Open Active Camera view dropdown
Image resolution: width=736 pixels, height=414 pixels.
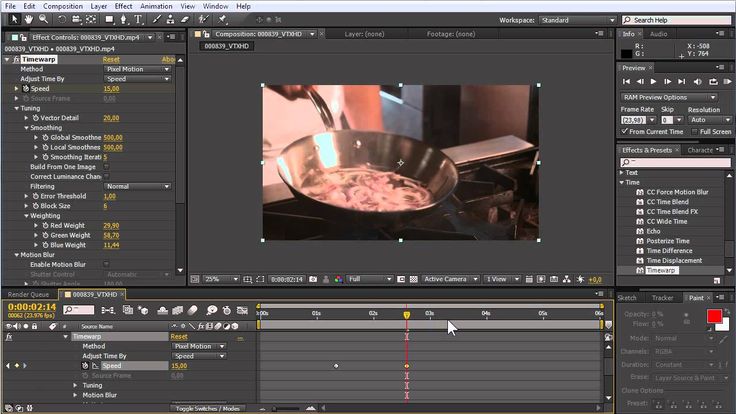(450, 279)
